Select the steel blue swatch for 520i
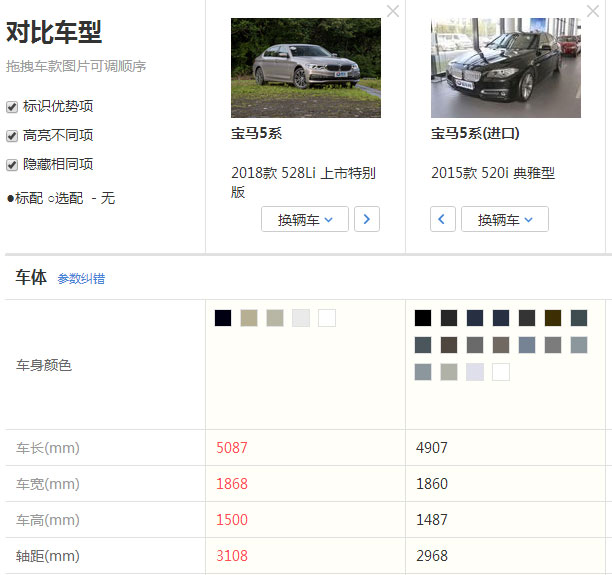 tap(527, 345)
